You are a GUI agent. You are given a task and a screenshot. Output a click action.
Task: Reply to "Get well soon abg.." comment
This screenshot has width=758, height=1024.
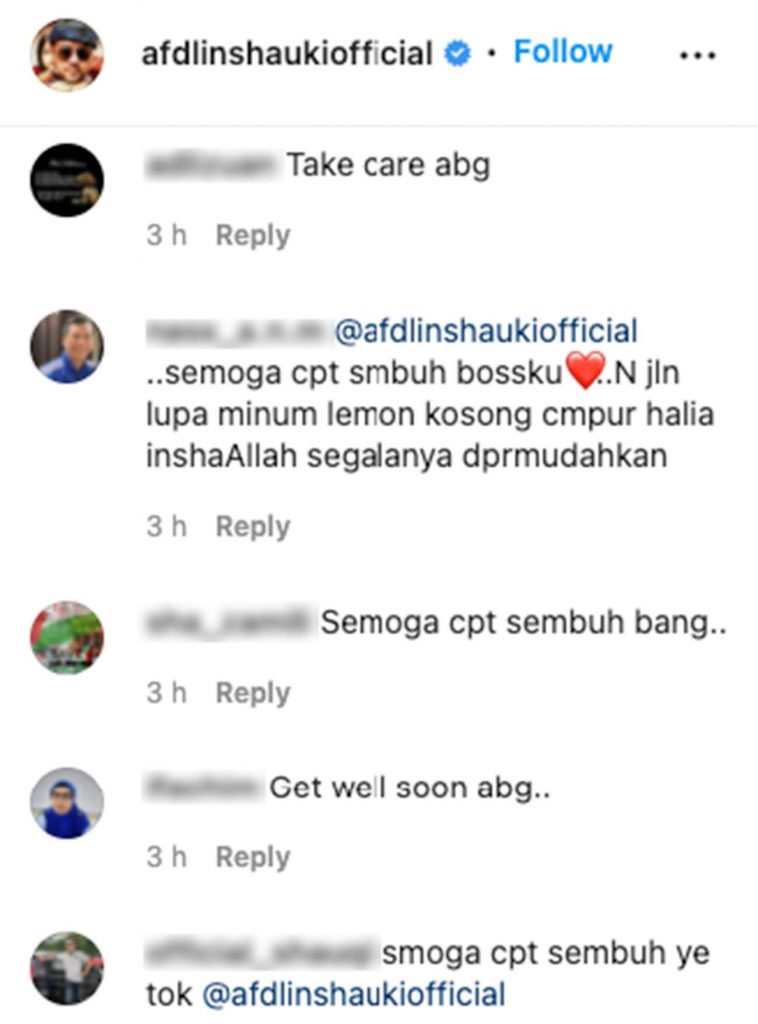253,857
